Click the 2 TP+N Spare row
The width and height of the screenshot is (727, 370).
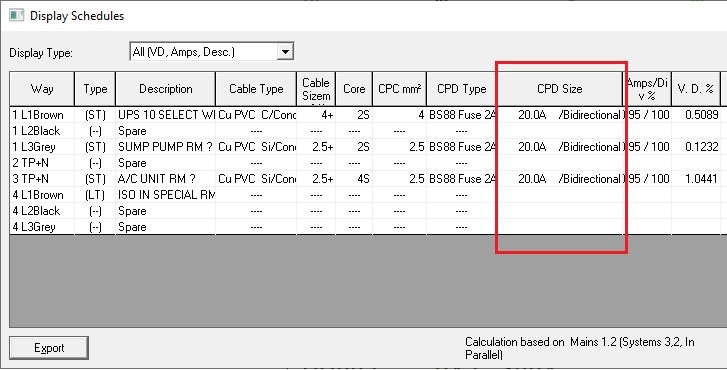pyautogui.click(x=365, y=163)
